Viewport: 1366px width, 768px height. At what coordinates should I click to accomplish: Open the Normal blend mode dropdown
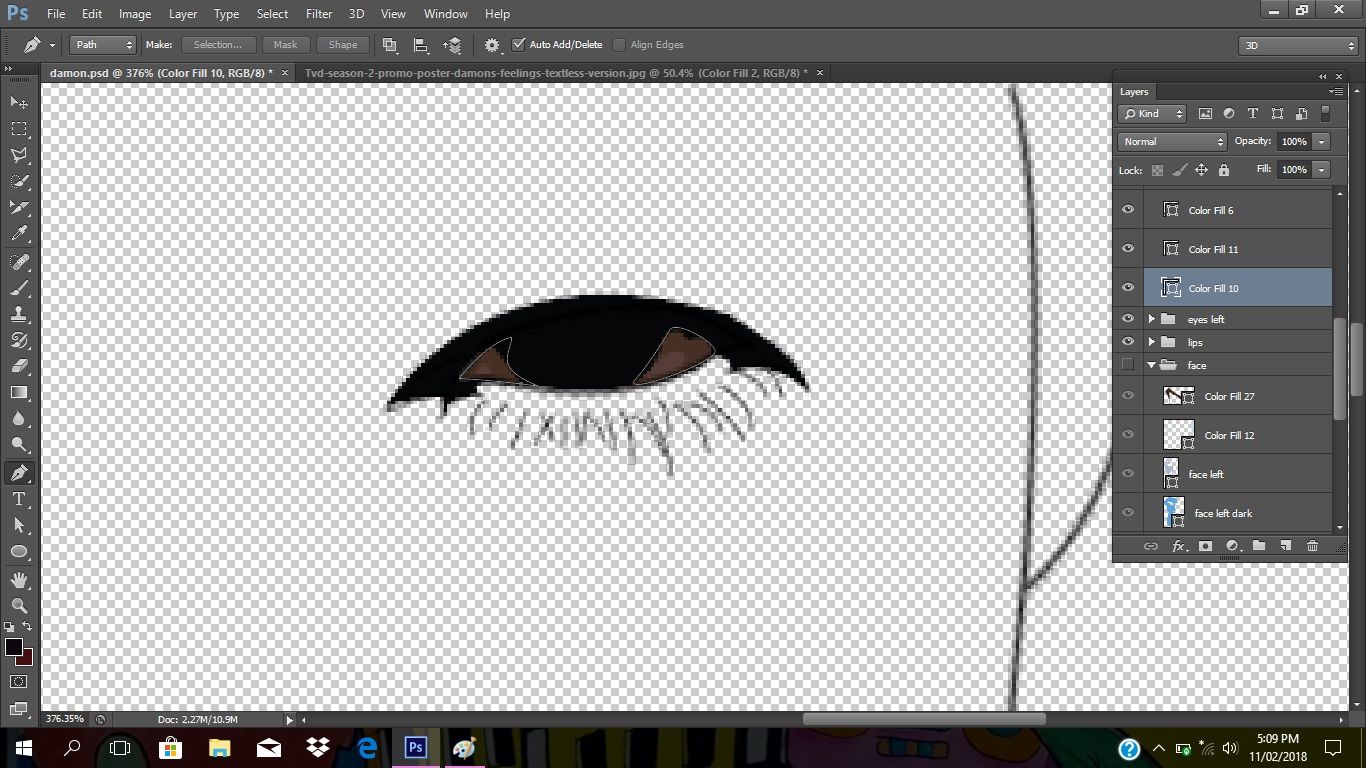tap(1172, 142)
